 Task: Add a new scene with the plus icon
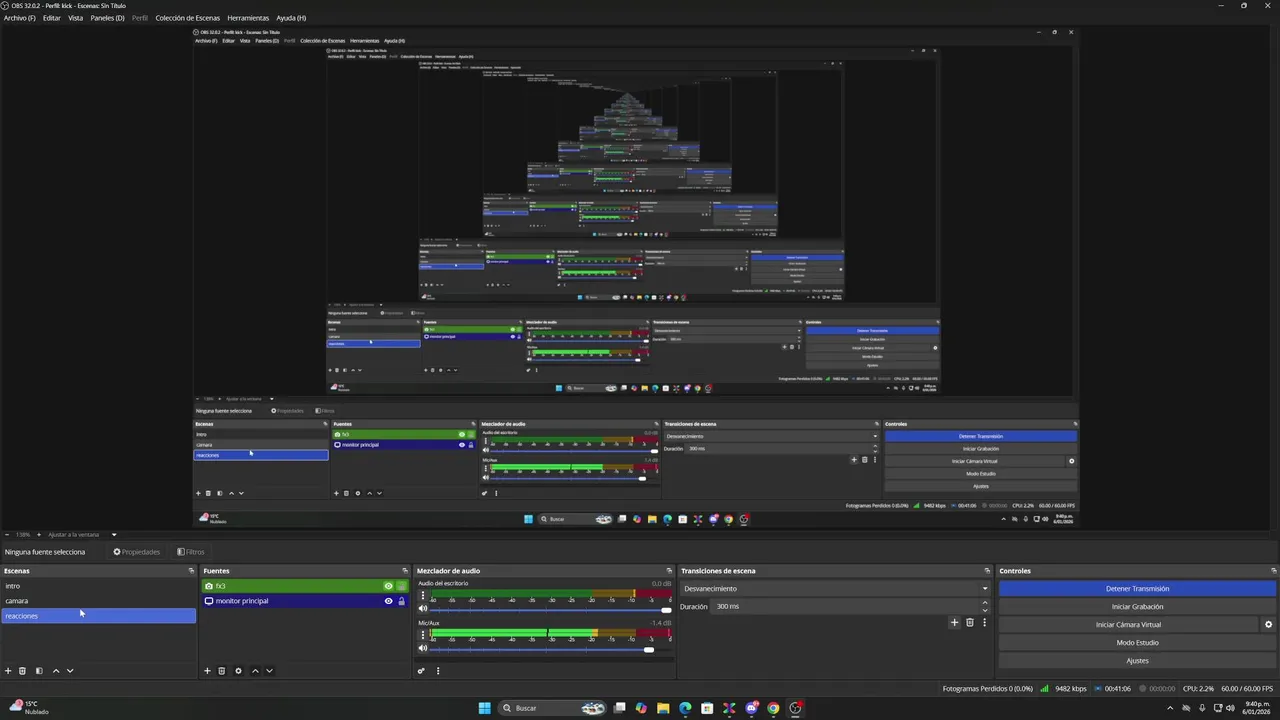click(x=8, y=671)
